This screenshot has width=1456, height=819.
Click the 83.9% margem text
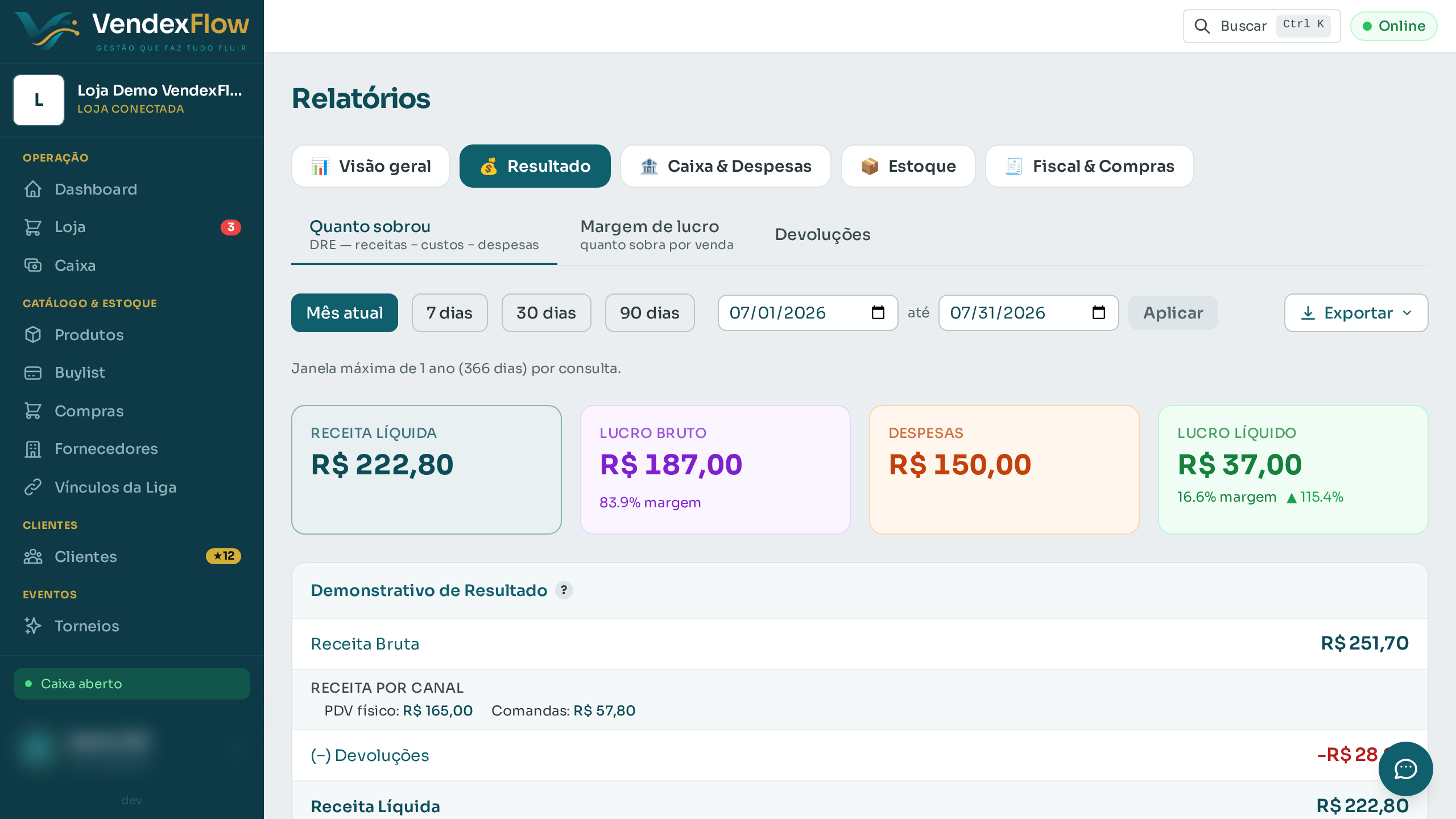point(650,503)
